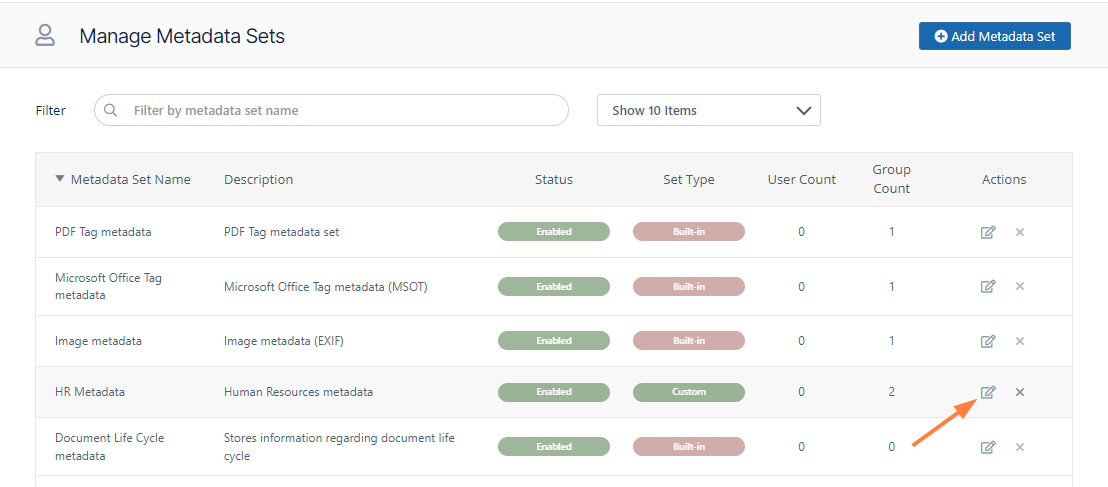Screen dimensions: 1108x487
Task: Delete the PDF Tag metadata set
Action: tap(1020, 232)
